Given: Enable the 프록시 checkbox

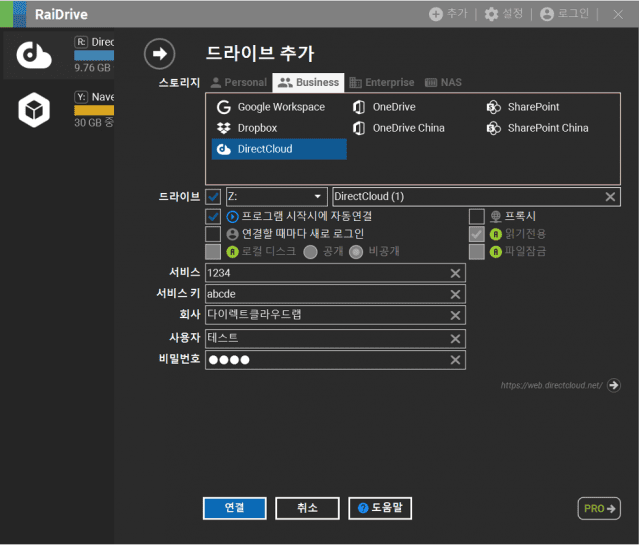Looking at the screenshot, I should tap(477, 216).
